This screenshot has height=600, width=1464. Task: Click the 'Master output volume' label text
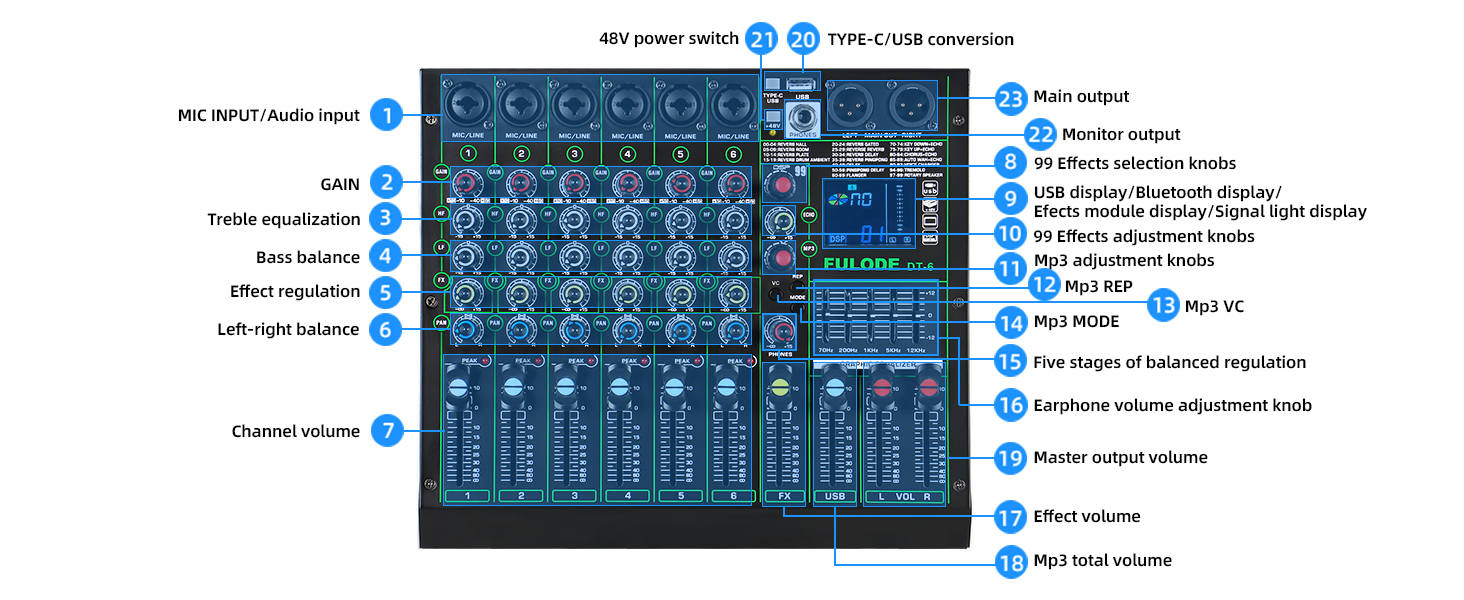coord(1120,457)
